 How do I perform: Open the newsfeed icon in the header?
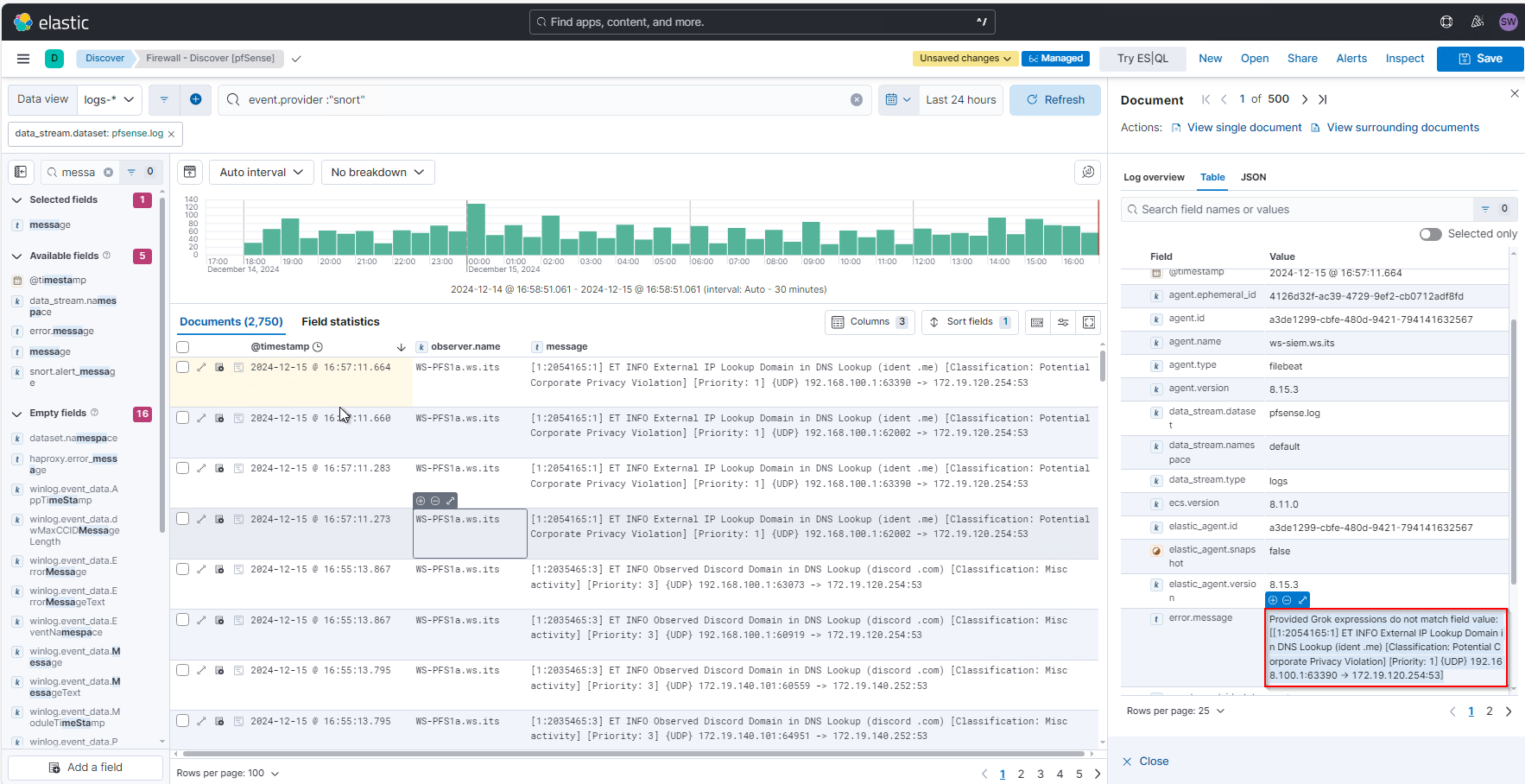click(1478, 22)
